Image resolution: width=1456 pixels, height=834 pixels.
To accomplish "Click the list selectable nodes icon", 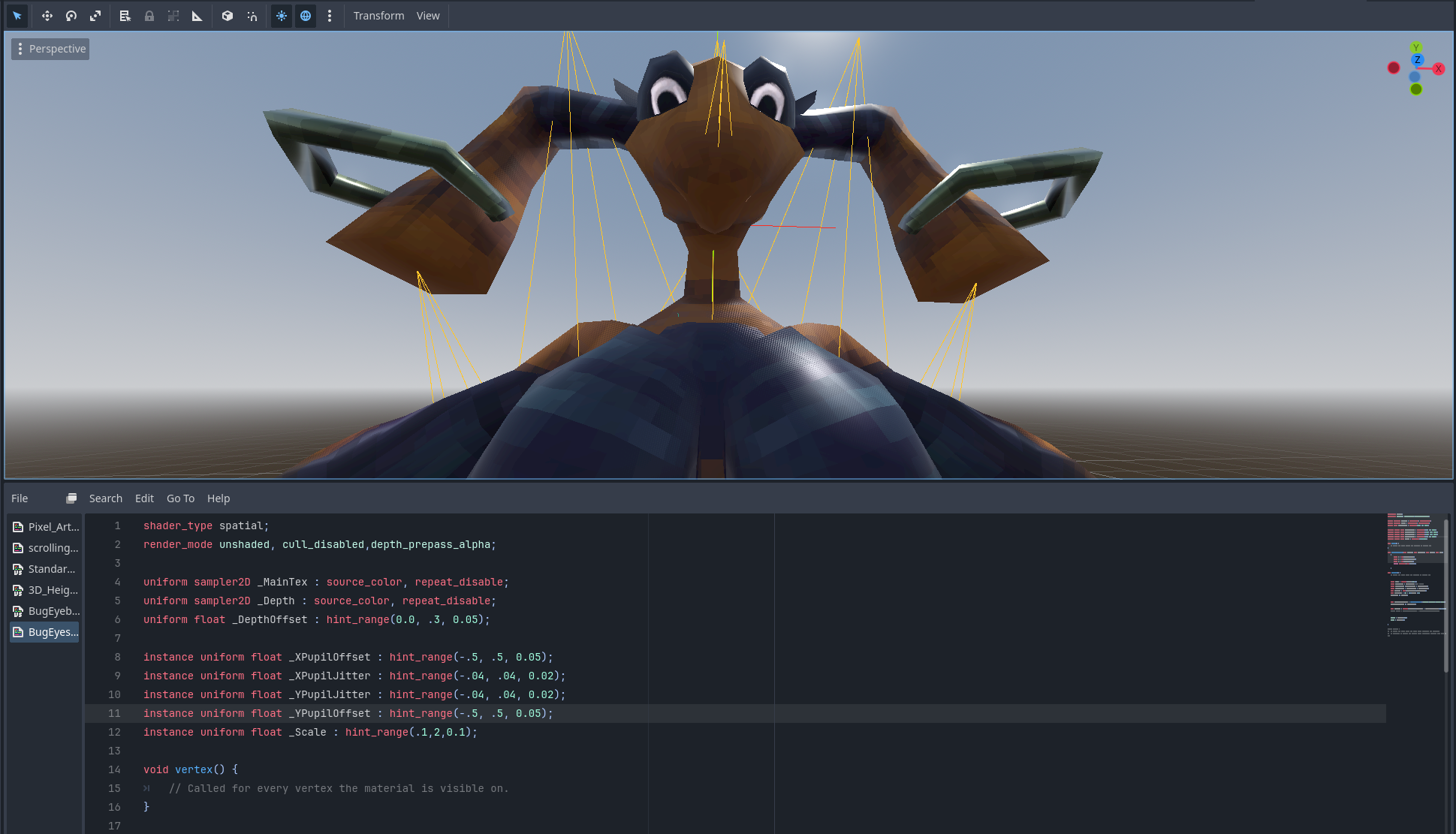I will pos(125,16).
